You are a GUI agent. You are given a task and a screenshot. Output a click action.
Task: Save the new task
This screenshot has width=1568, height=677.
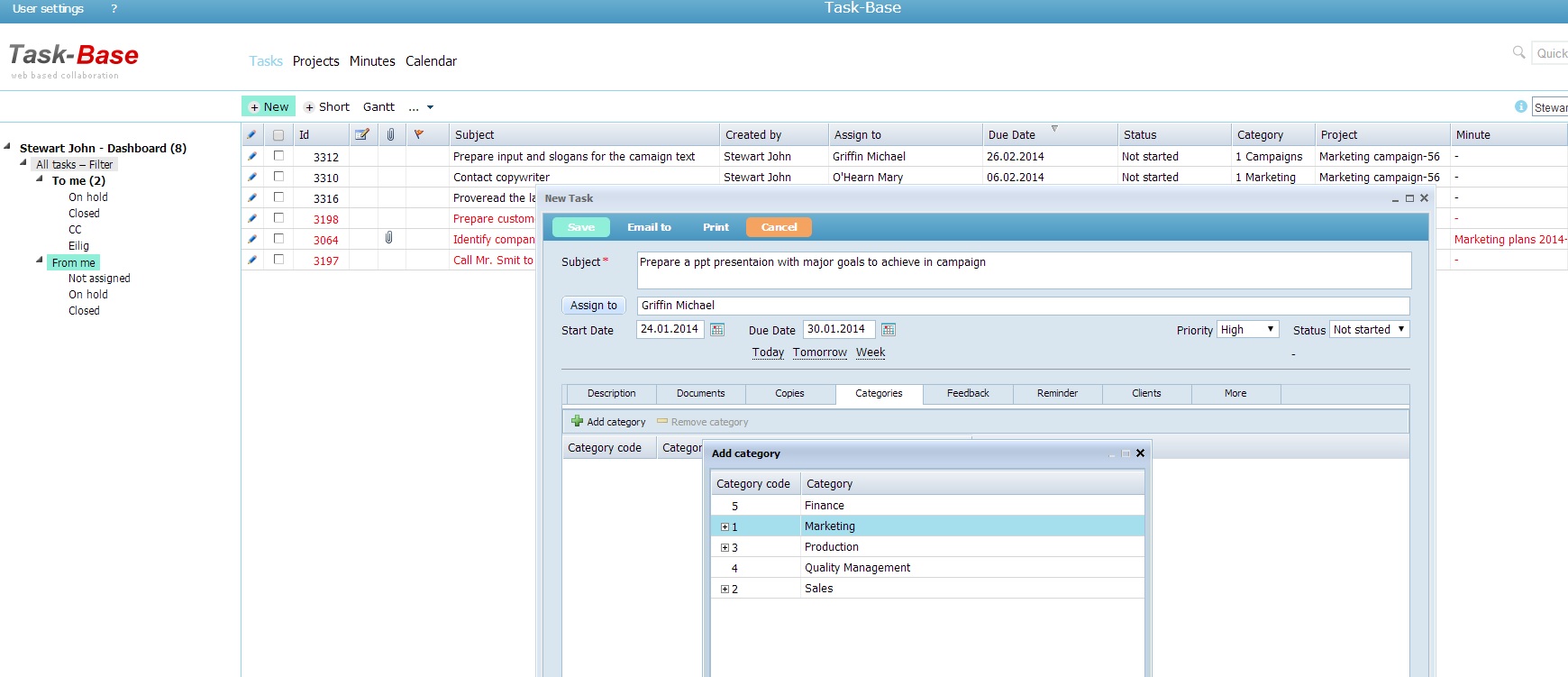[x=581, y=227]
